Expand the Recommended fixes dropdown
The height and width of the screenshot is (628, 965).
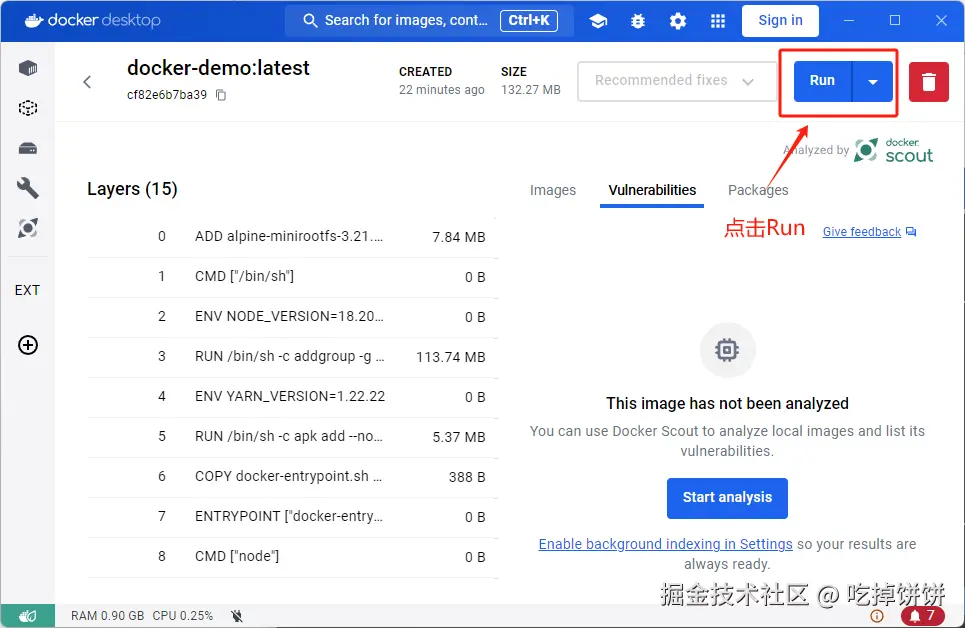tap(677, 81)
